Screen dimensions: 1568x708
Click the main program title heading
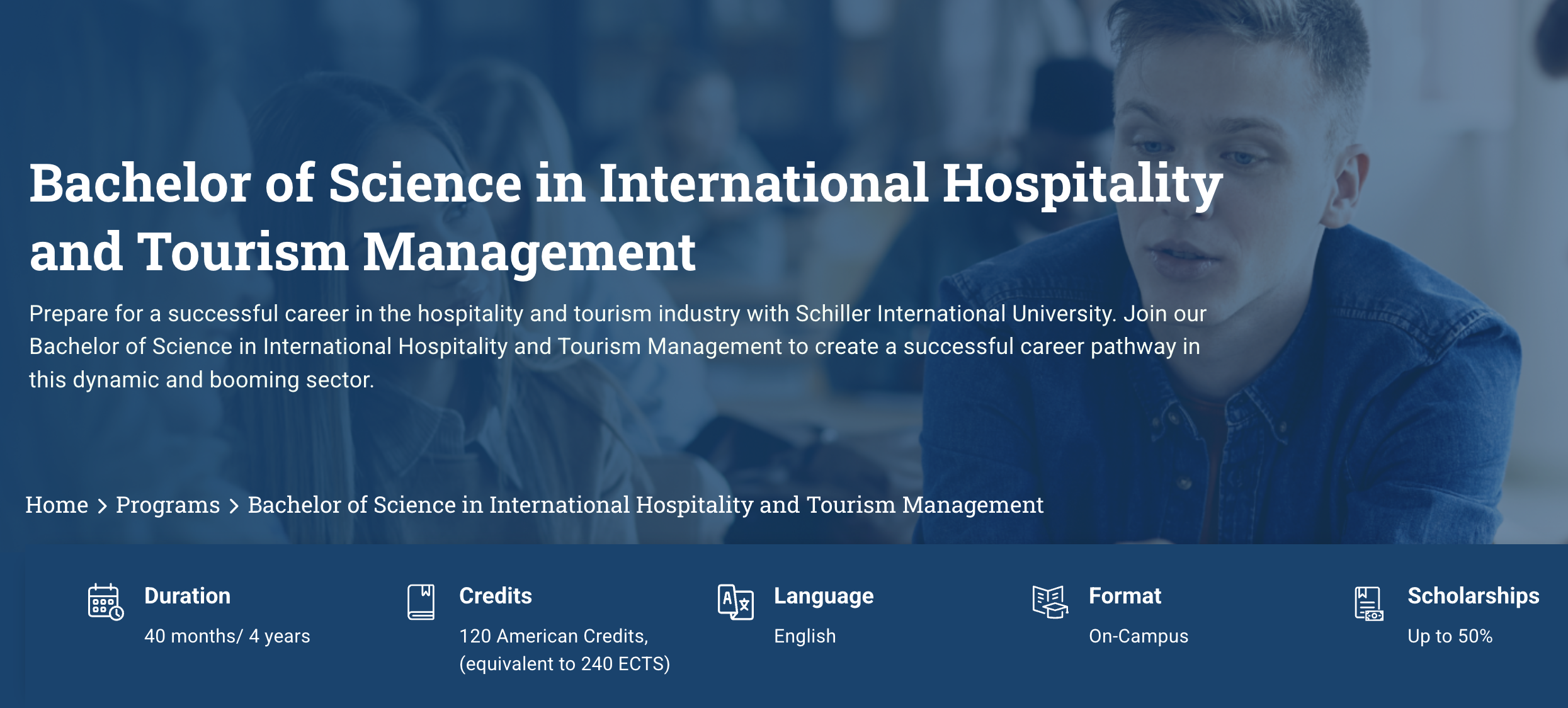pyautogui.click(x=626, y=217)
